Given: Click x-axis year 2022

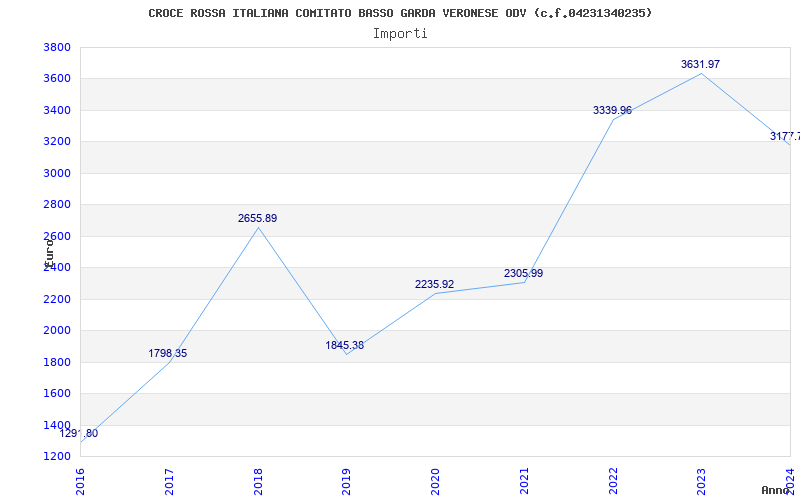Looking at the screenshot, I should pos(613,482).
